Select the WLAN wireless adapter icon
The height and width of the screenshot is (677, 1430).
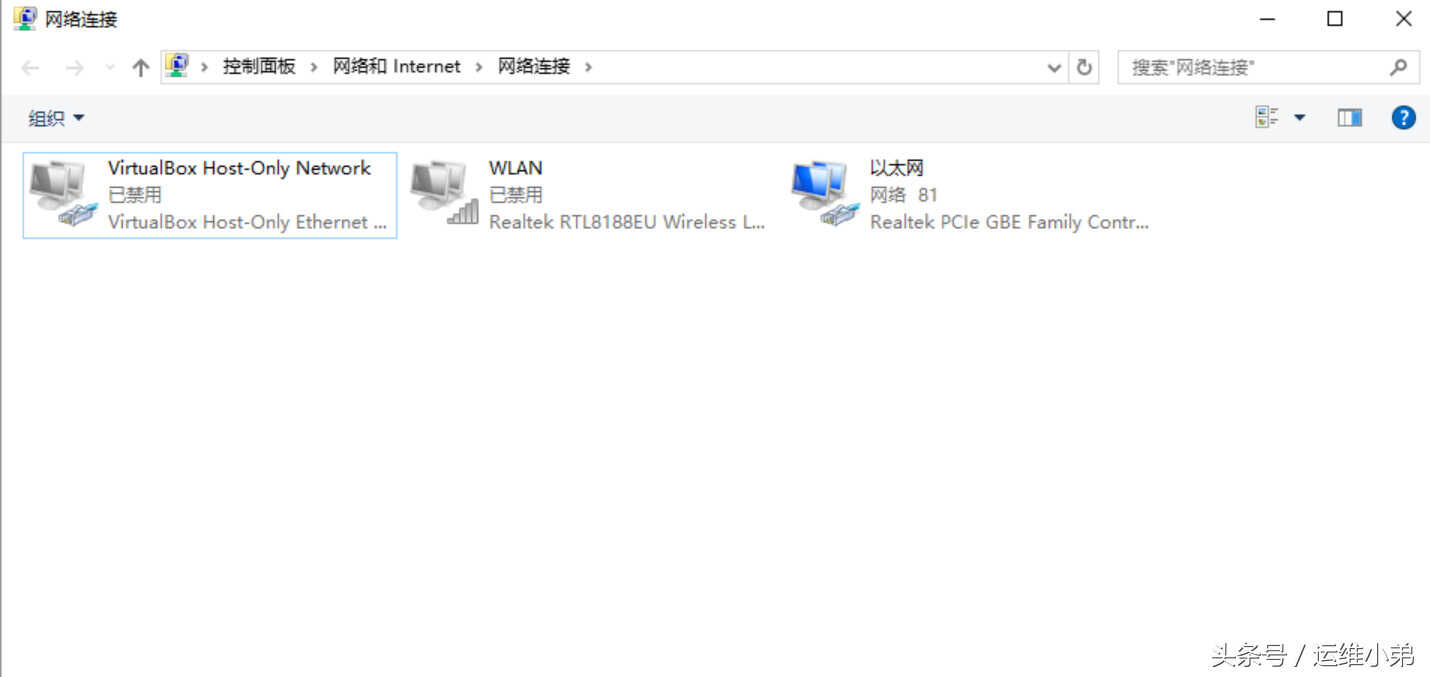point(444,194)
